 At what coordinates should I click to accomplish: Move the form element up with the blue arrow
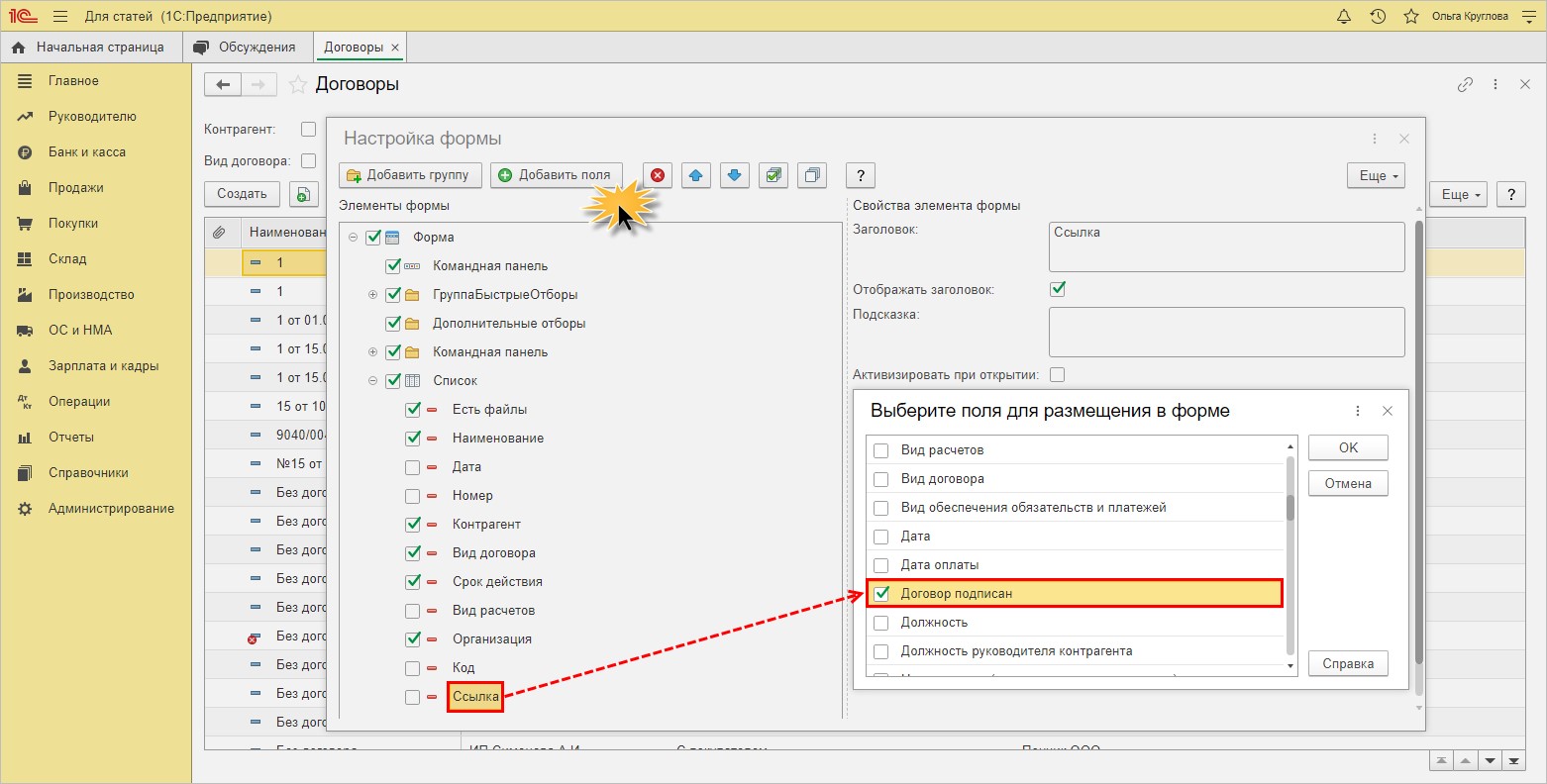(x=695, y=175)
